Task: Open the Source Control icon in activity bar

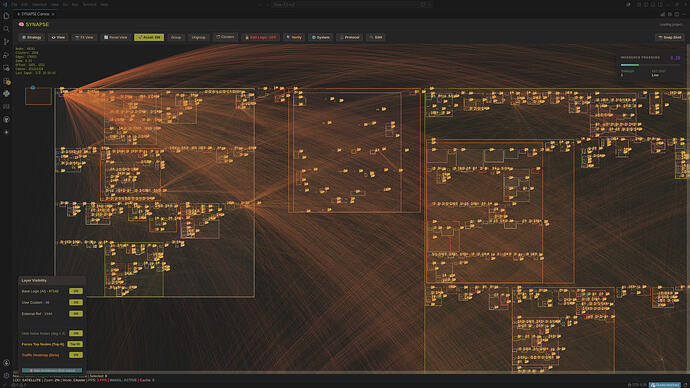Action: 6,42
